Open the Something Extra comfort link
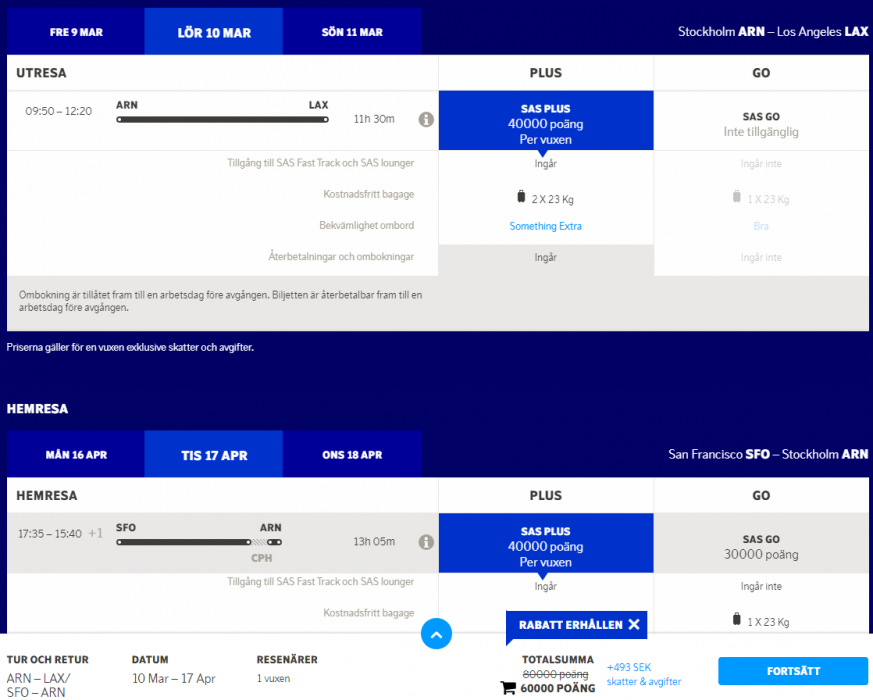Image resolution: width=873 pixels, height=700 pixels. [545, 226]
